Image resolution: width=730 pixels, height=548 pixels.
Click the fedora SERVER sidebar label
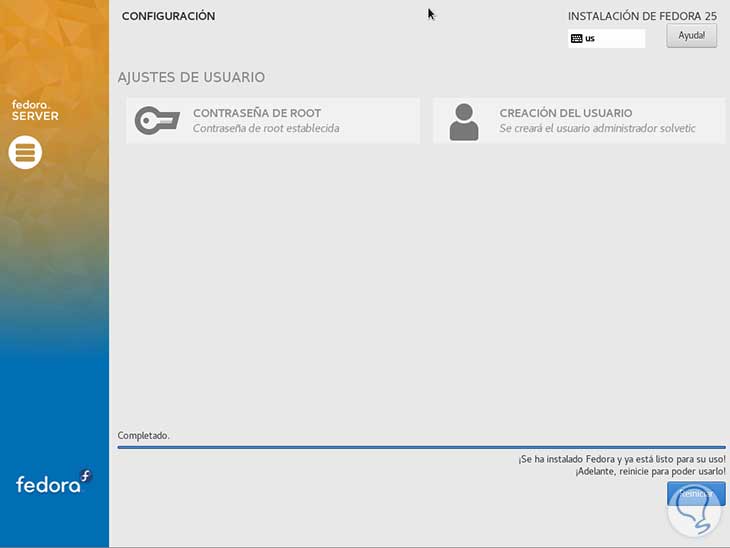pyautogui.click(x=35, y=110)
